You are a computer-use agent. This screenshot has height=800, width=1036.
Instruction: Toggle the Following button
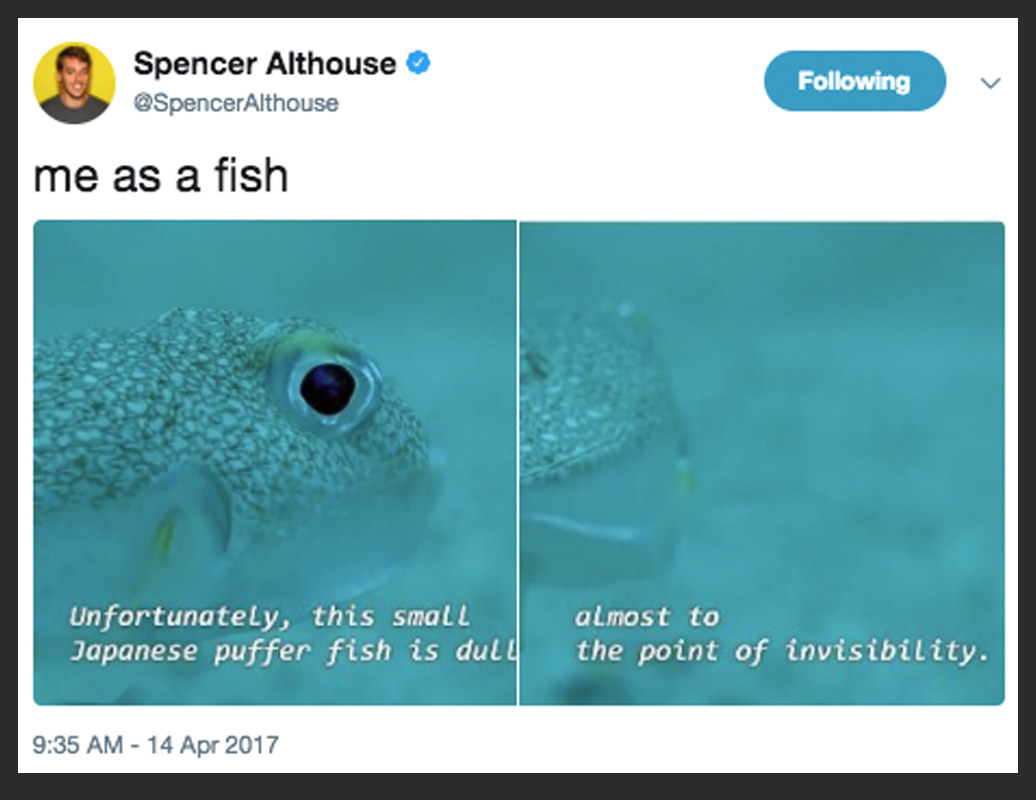pos(854,81)
